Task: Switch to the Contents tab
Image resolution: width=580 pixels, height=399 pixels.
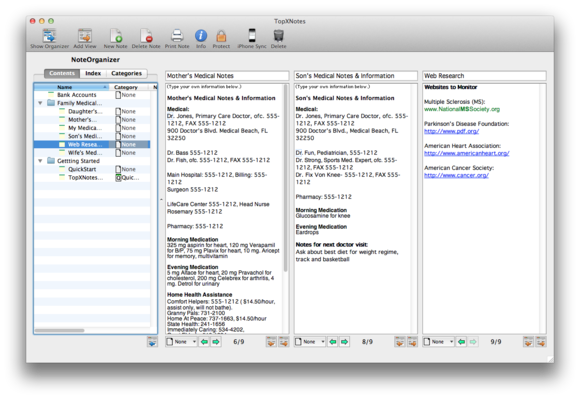Action: tap(62, 73)
